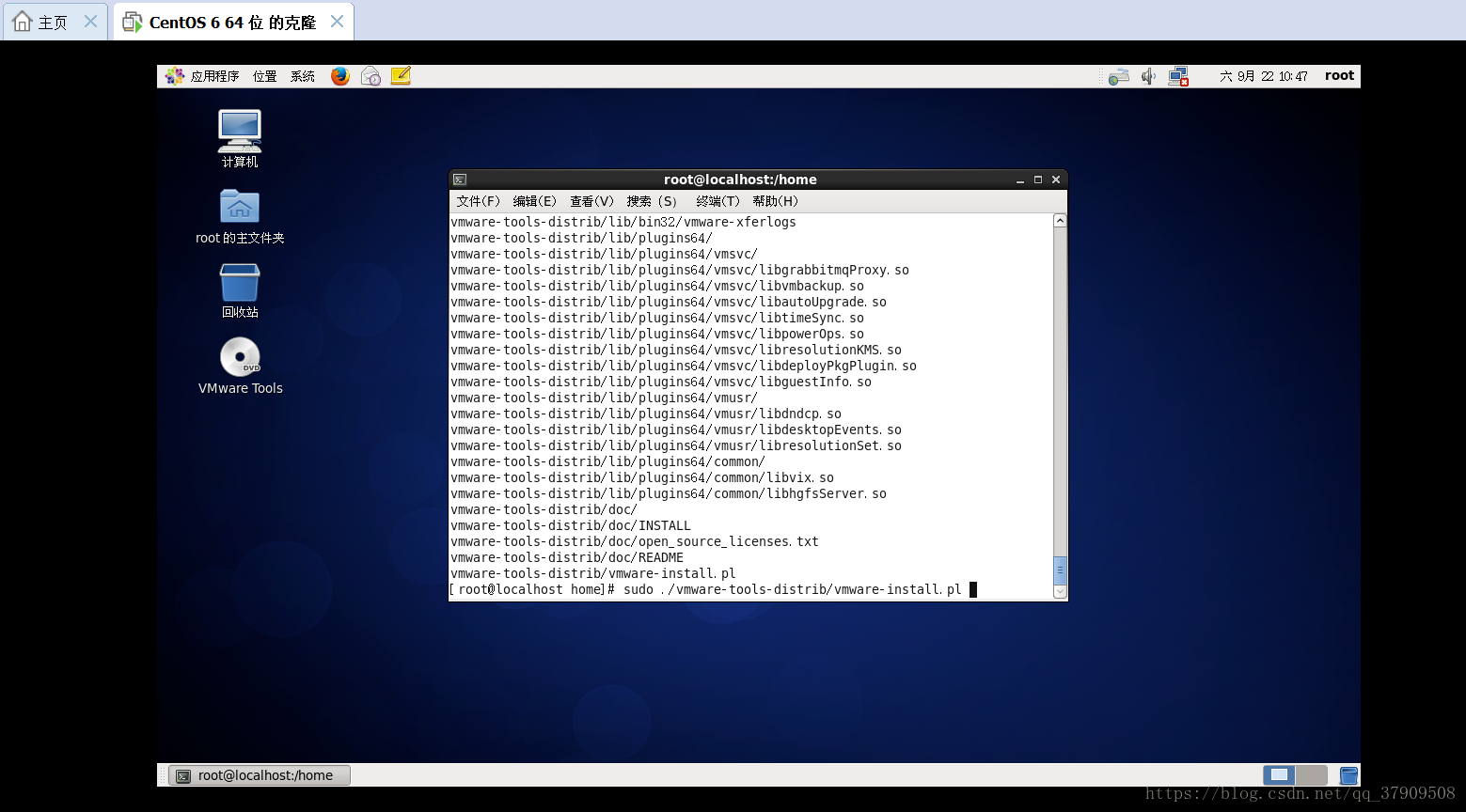Close the 主页 tab
The height and width of the screenshot is (812, 1466).
[90, 21]
